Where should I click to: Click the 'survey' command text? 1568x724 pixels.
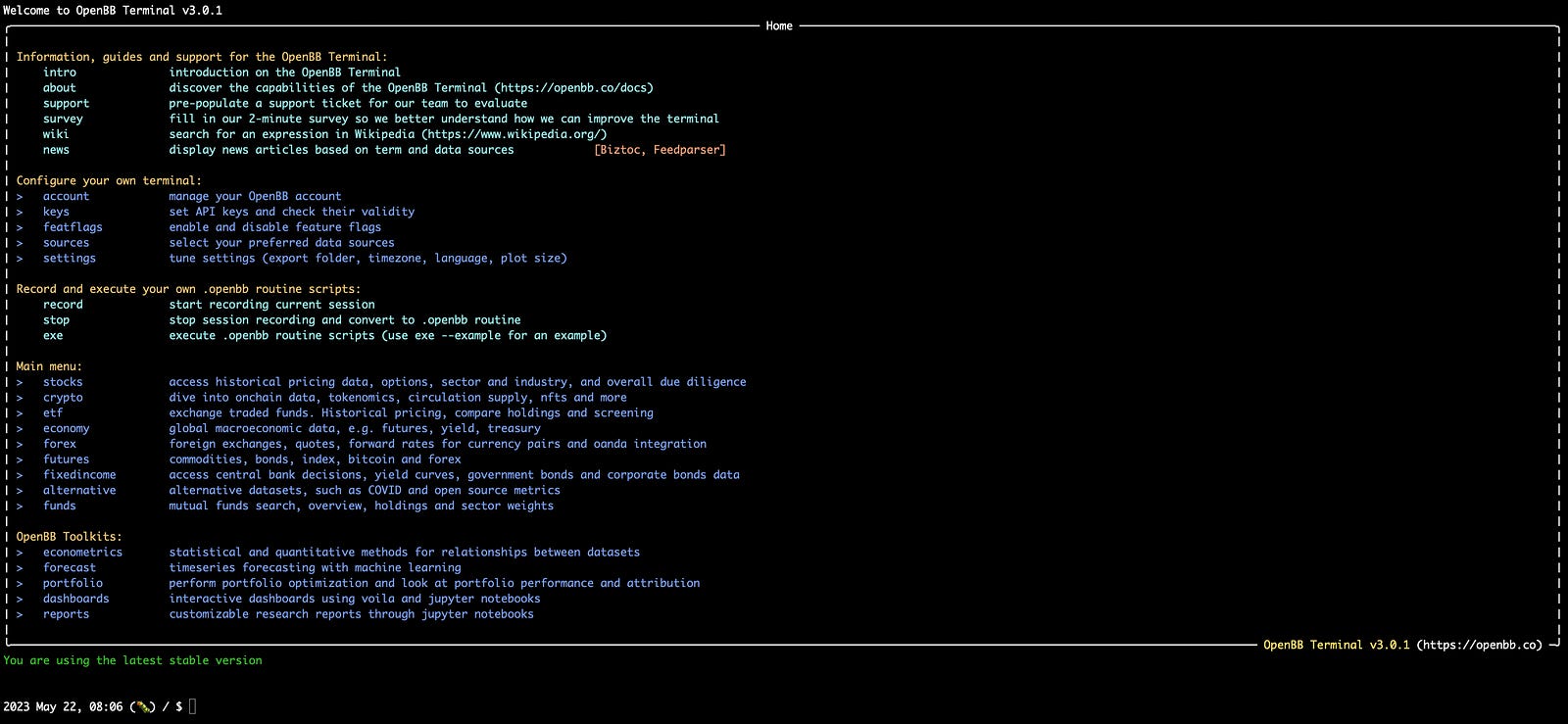pos(63,120)
